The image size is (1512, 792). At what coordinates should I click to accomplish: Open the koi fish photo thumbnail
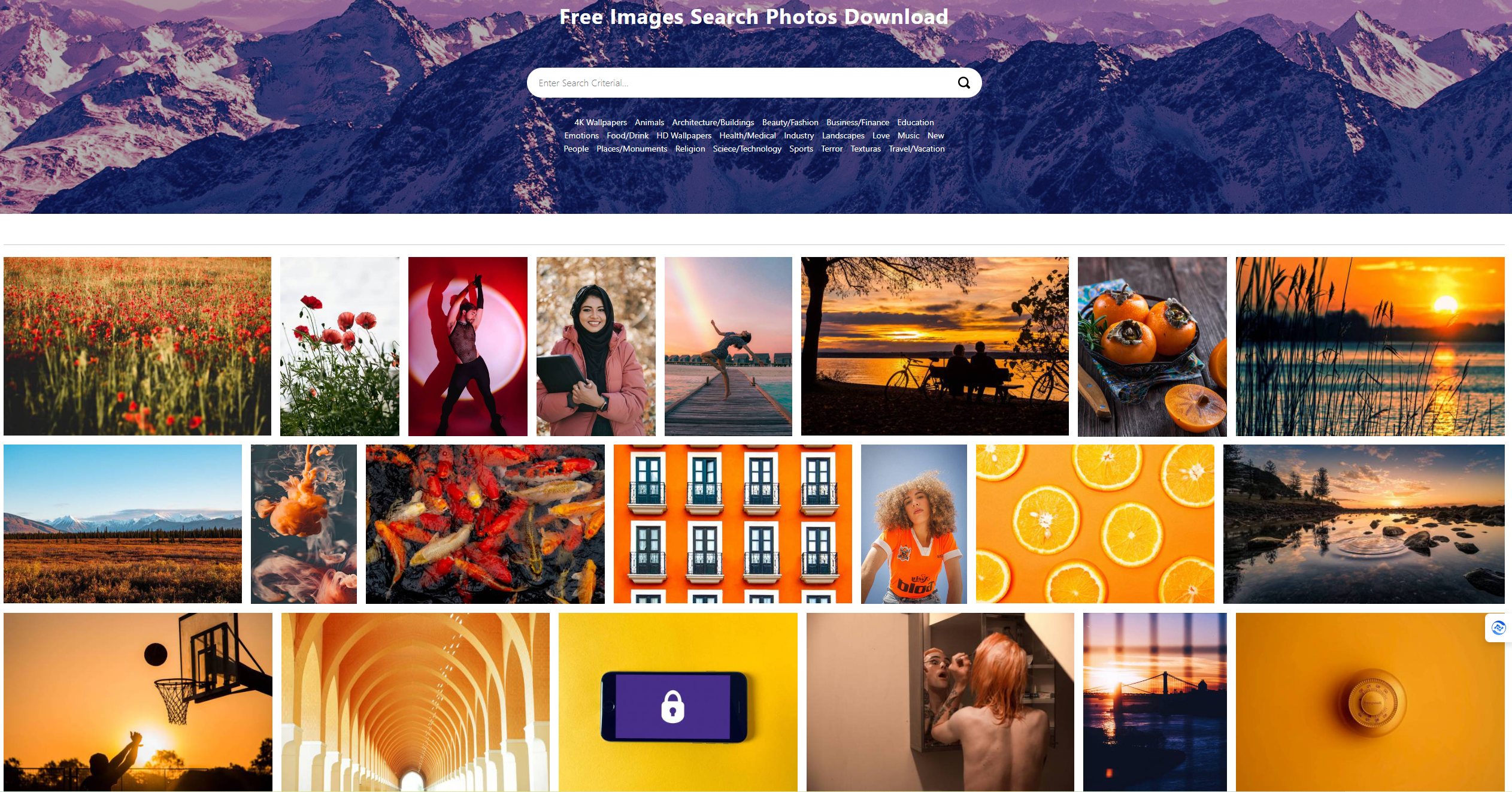pyautogui.click(x=485, y=525)
